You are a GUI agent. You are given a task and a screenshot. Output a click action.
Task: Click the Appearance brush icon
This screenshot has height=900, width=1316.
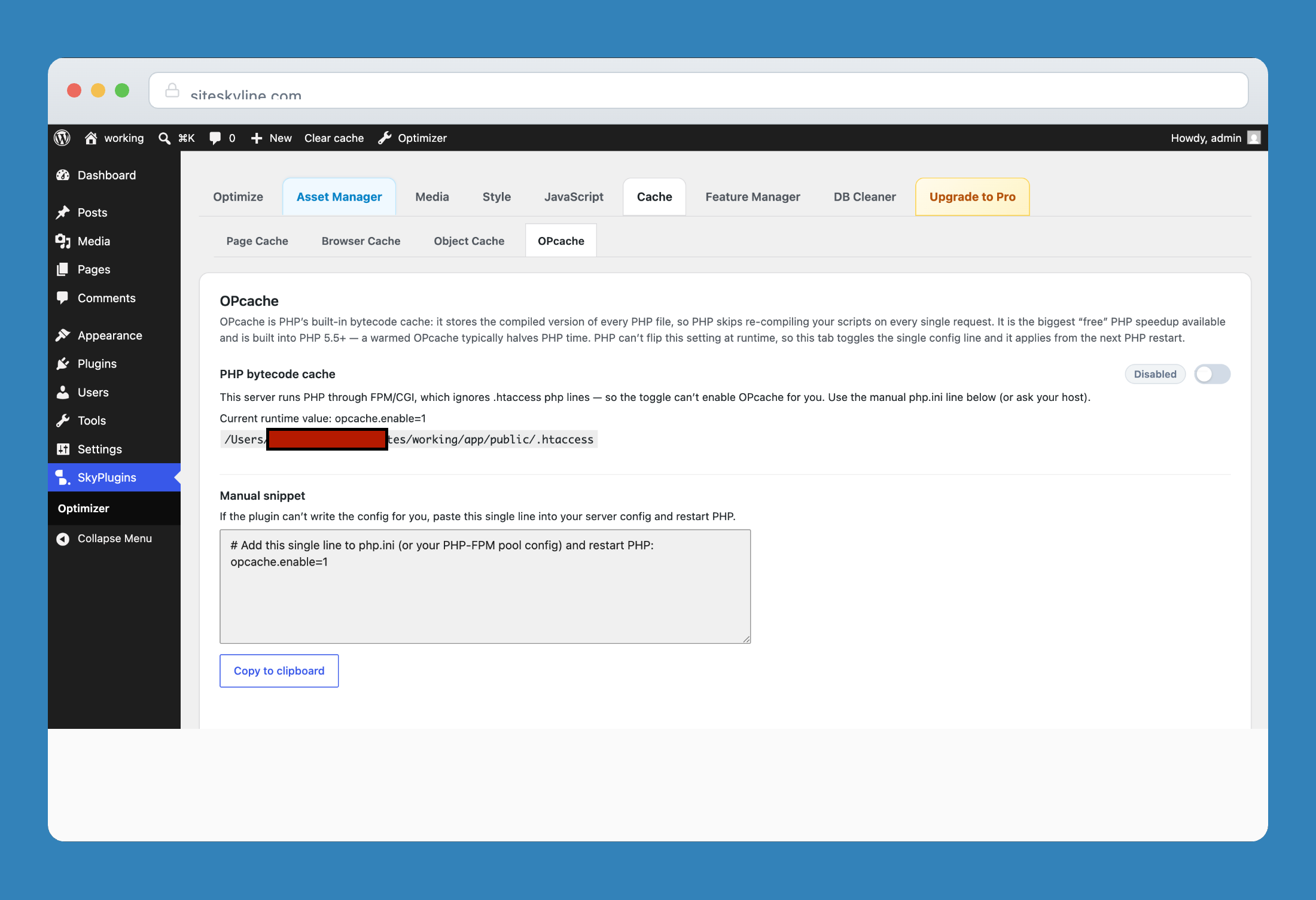click(x=63, y=335)
